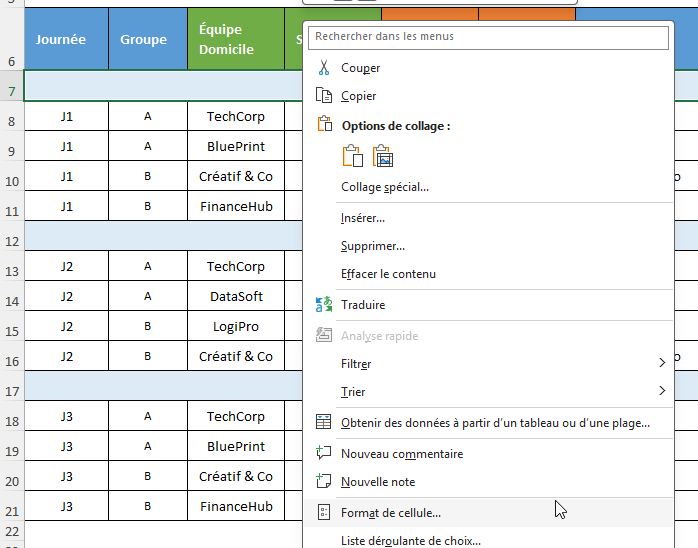This screenshot has width=698, height=548.
Task: Click the Groupe column header
Action: click(148, 39)
